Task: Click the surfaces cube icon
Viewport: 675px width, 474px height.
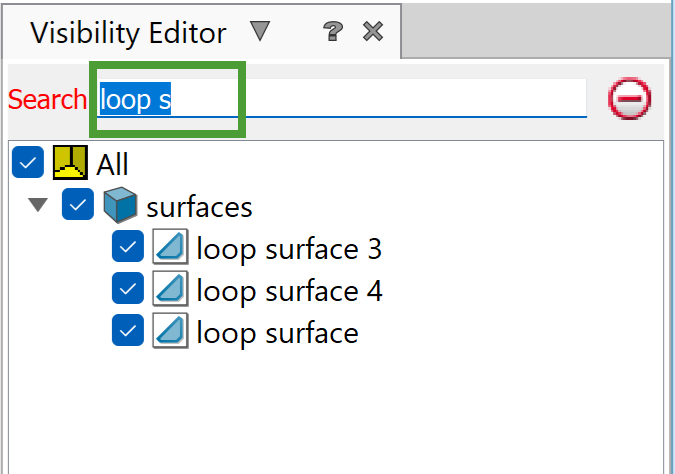Action: [120, 206]
